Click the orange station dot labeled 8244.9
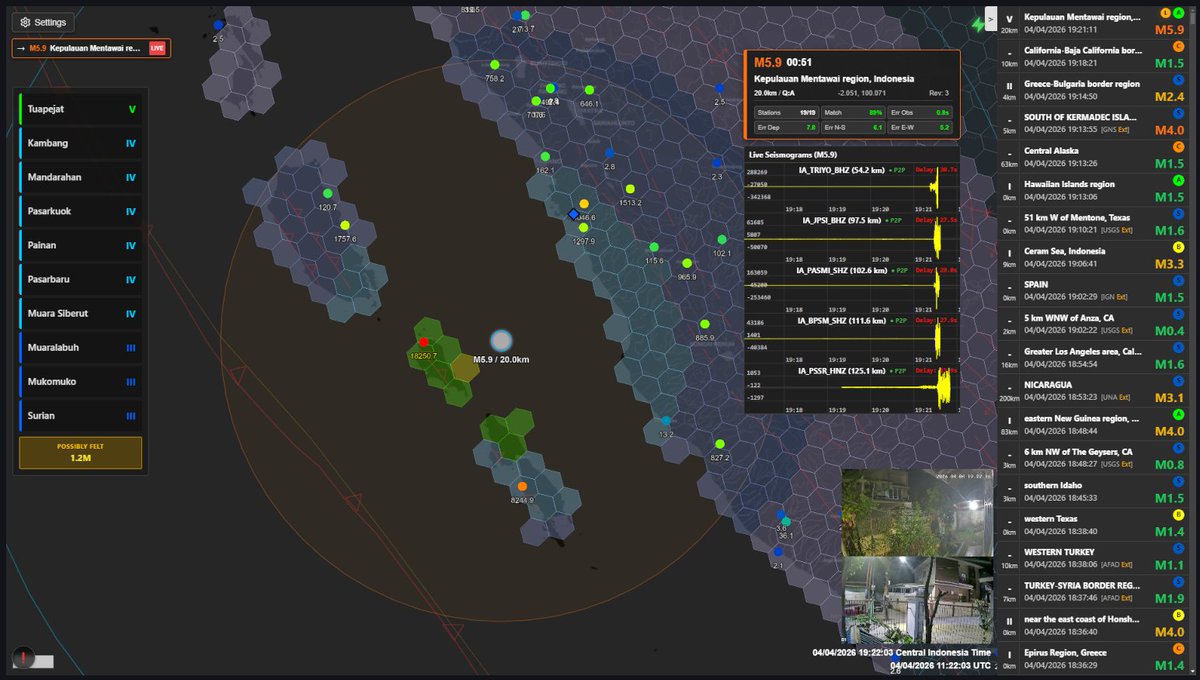Screen dimensions: 1200x680 coord(522,487)
